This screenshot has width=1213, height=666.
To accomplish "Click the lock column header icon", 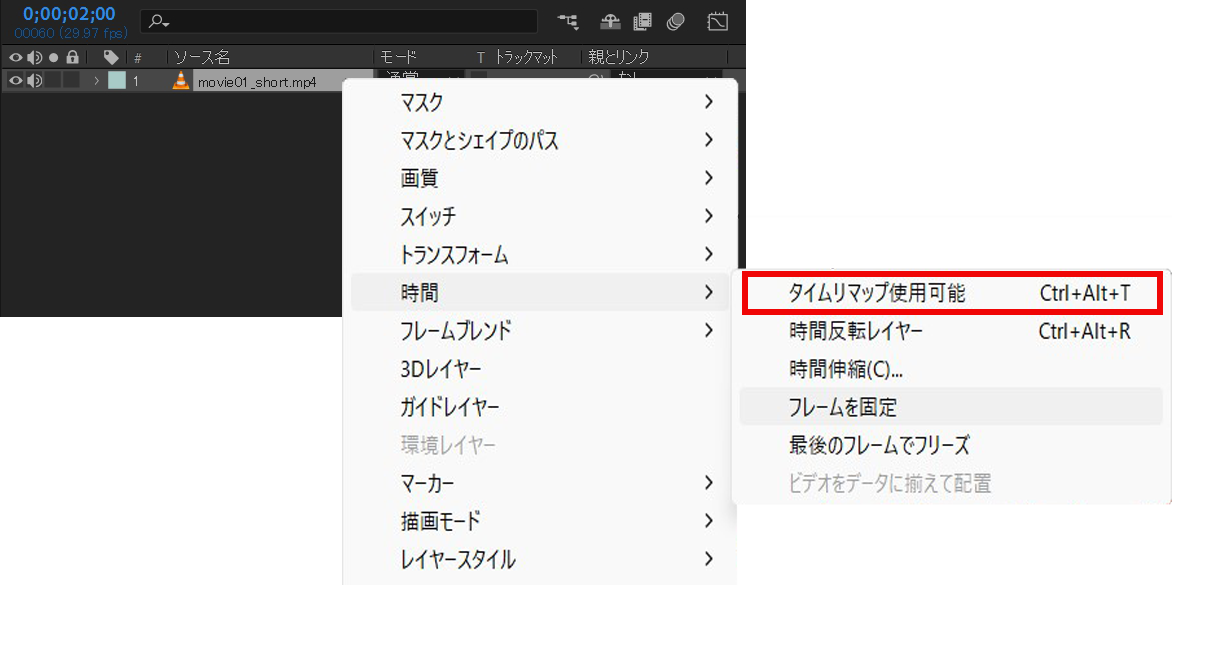I will pyautogui.click(x=72, y=58).
